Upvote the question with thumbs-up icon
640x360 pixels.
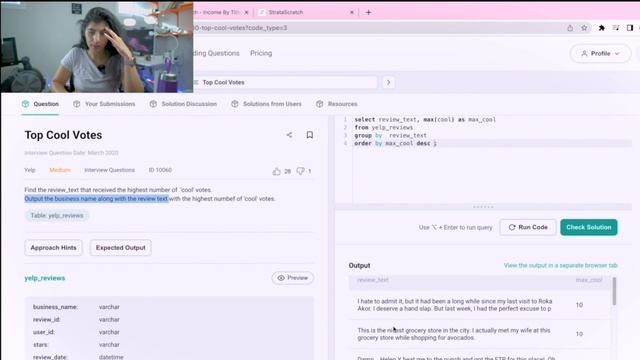coord(276,171)
